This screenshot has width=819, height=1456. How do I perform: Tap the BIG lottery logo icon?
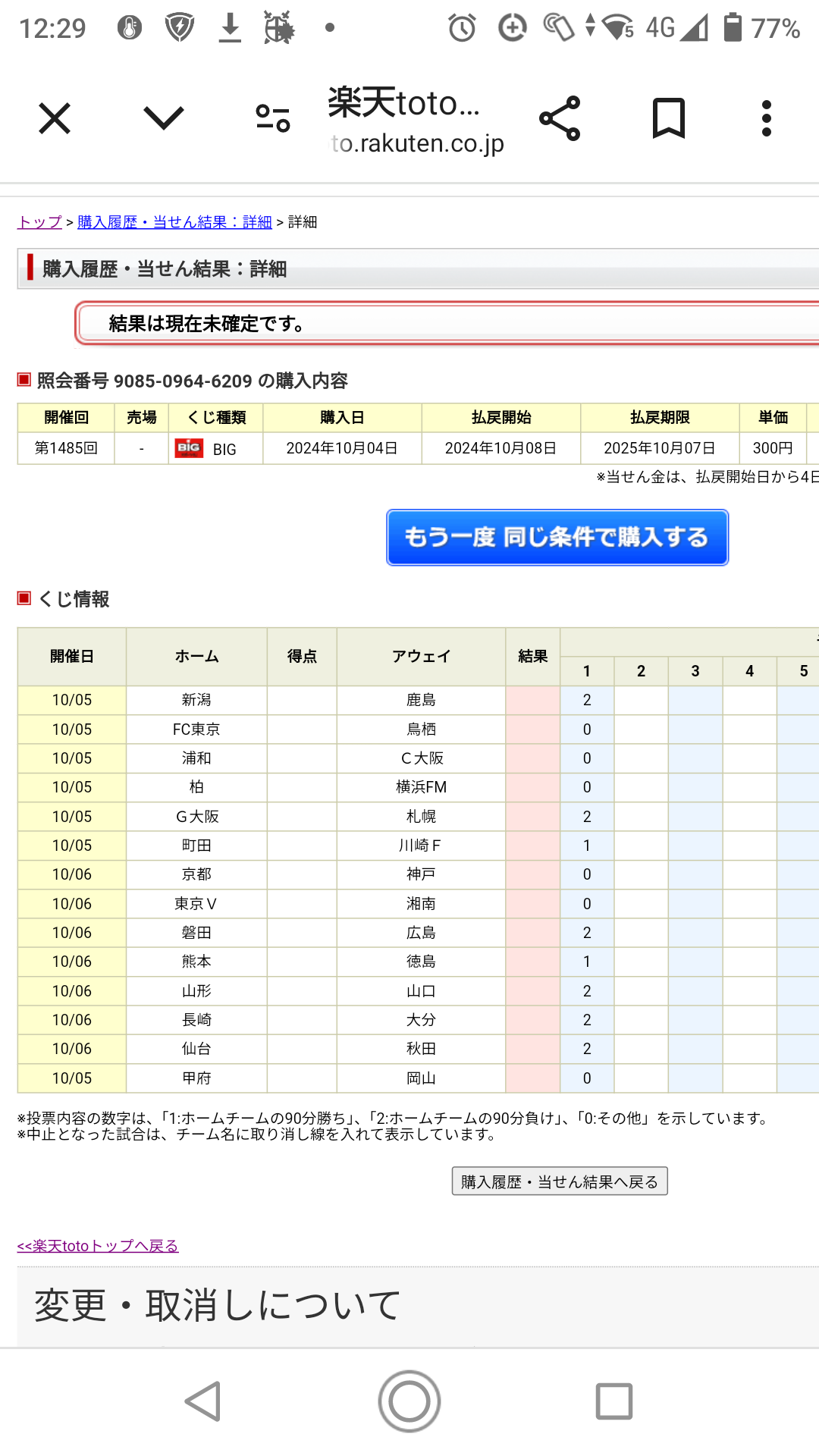(189, 448)
